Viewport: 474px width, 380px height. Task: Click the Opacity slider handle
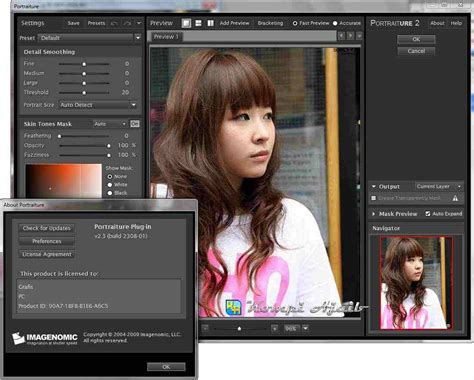(x=109, y=146)
